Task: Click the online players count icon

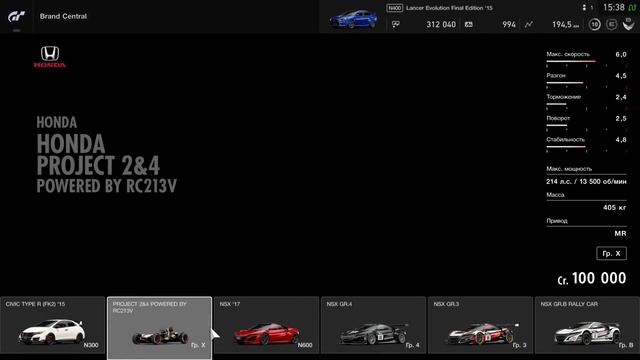Action: 584,7
